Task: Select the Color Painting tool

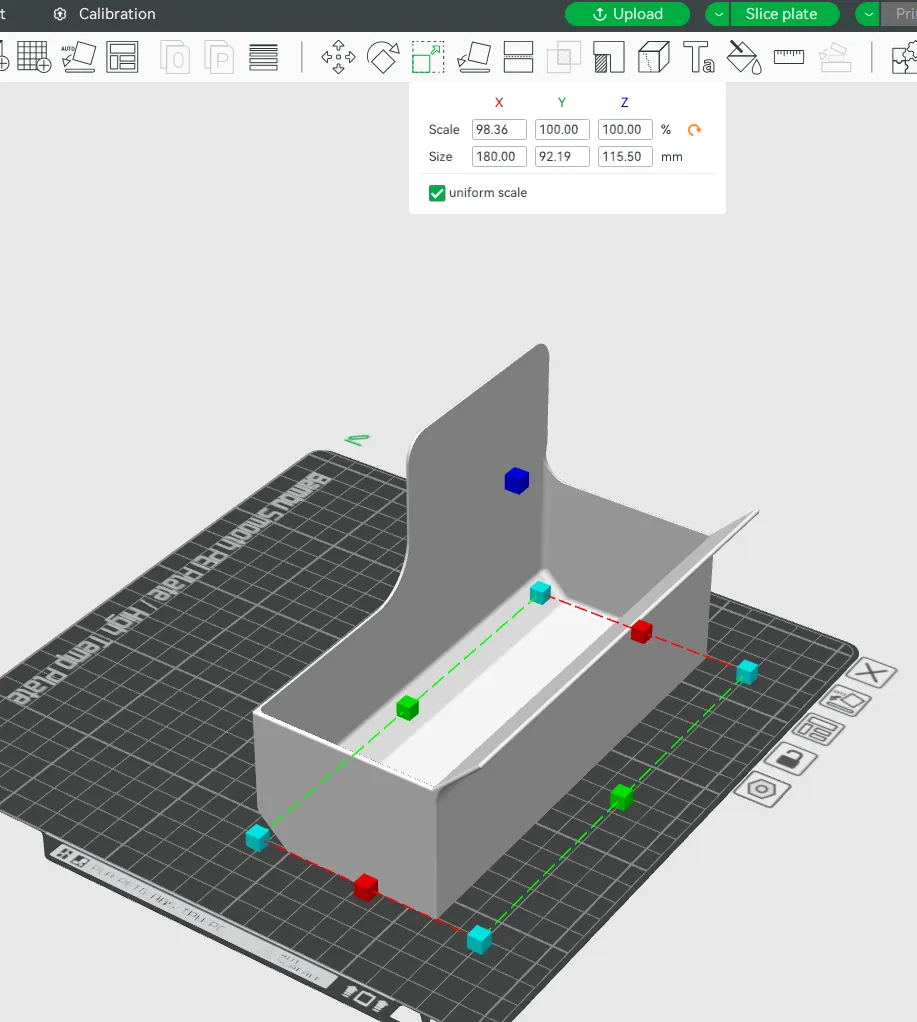Action: click(743, 57)
